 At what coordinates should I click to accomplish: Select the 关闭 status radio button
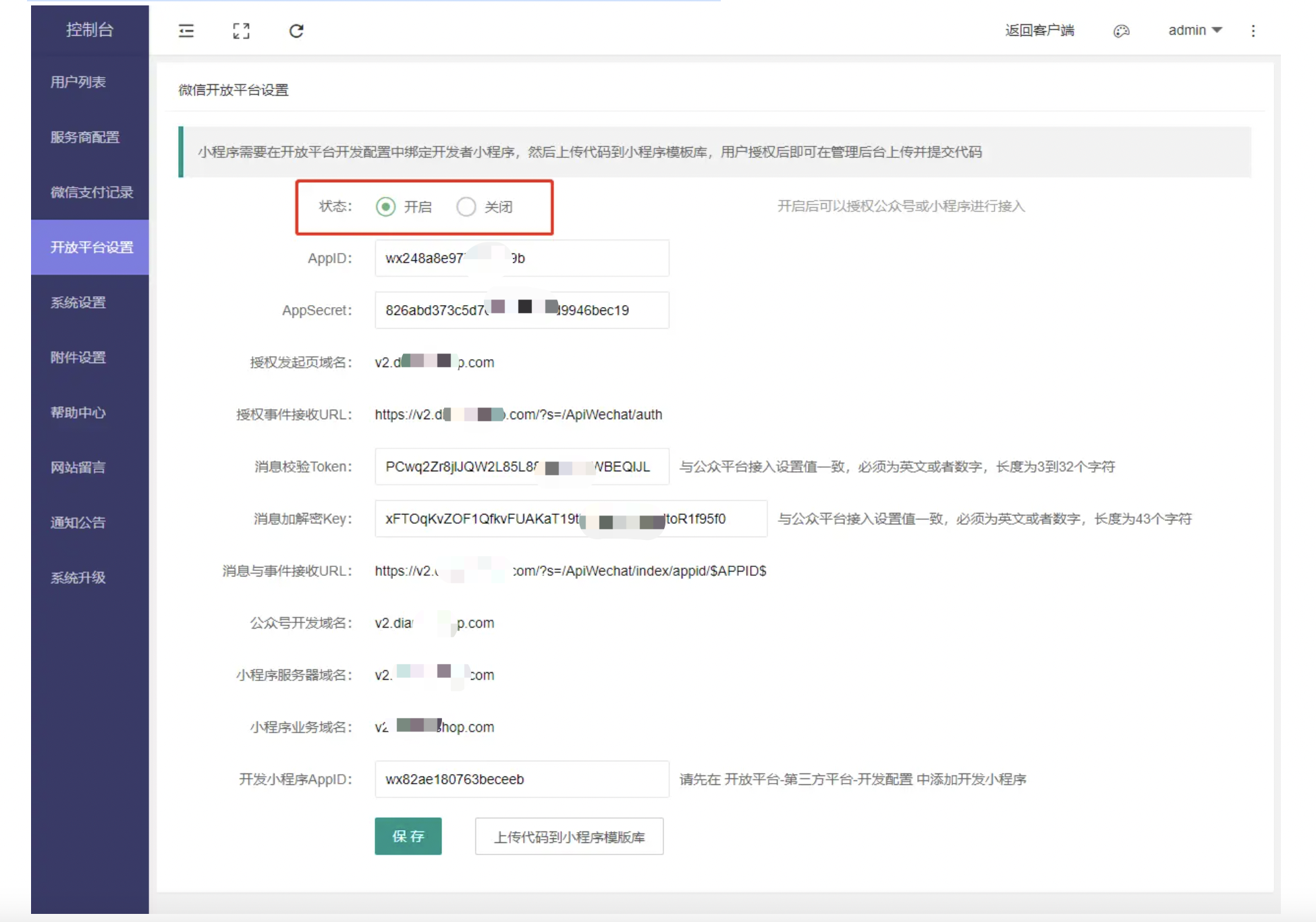point(466,207)
